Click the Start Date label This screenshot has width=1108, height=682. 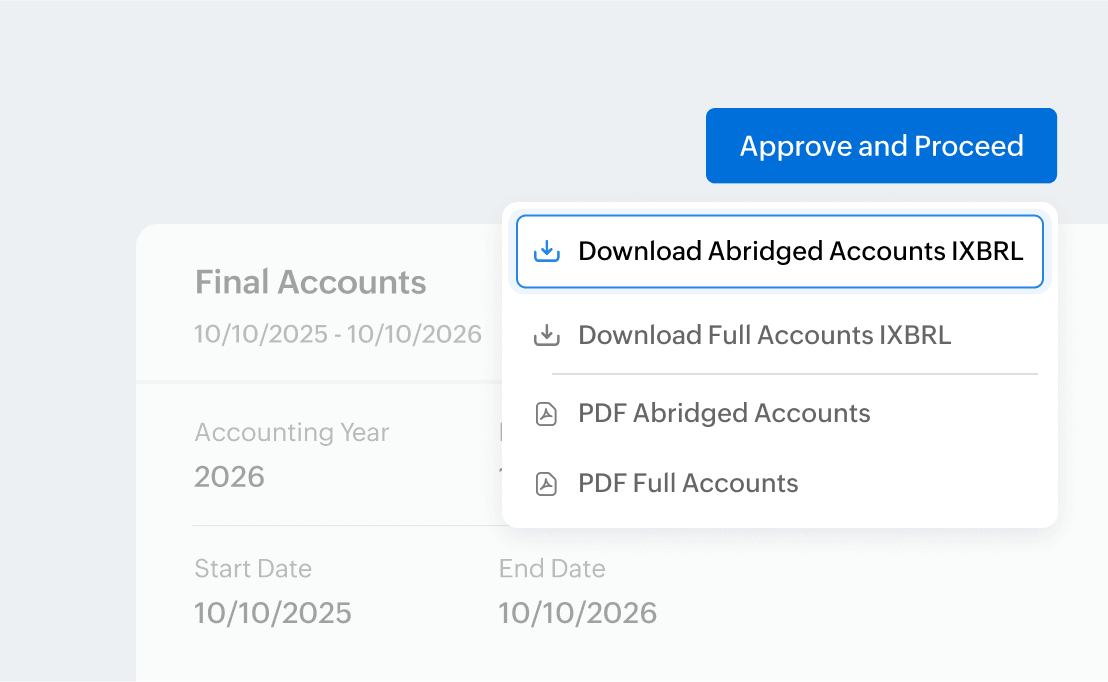pos(253,569)
